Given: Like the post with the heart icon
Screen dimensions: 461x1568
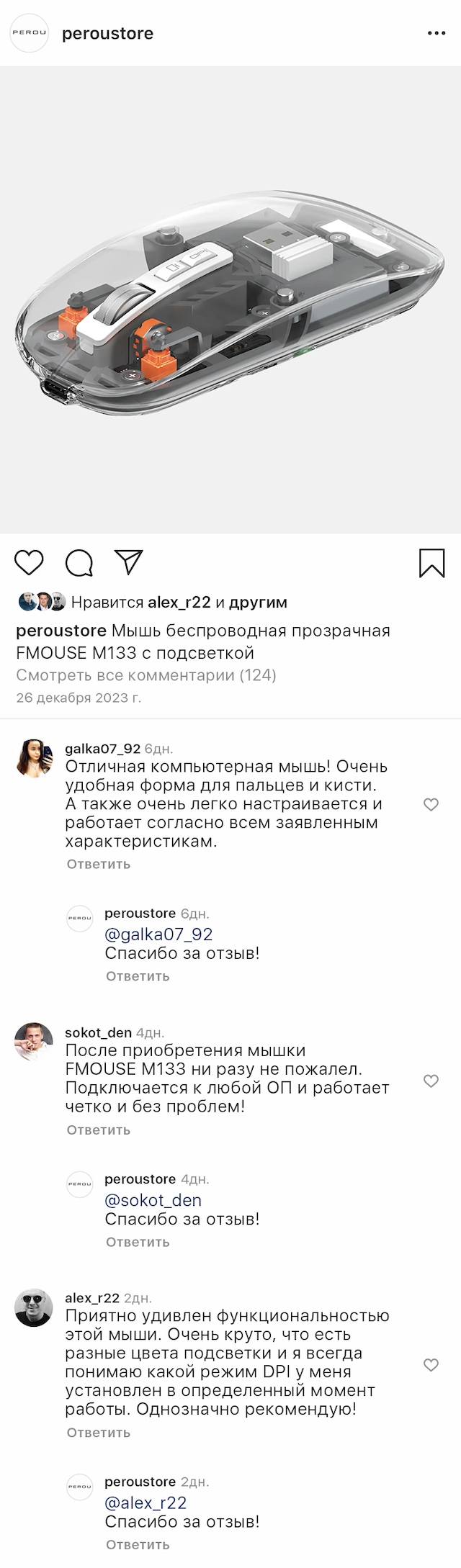Looking at the screenshot, I should pos(30,562).
